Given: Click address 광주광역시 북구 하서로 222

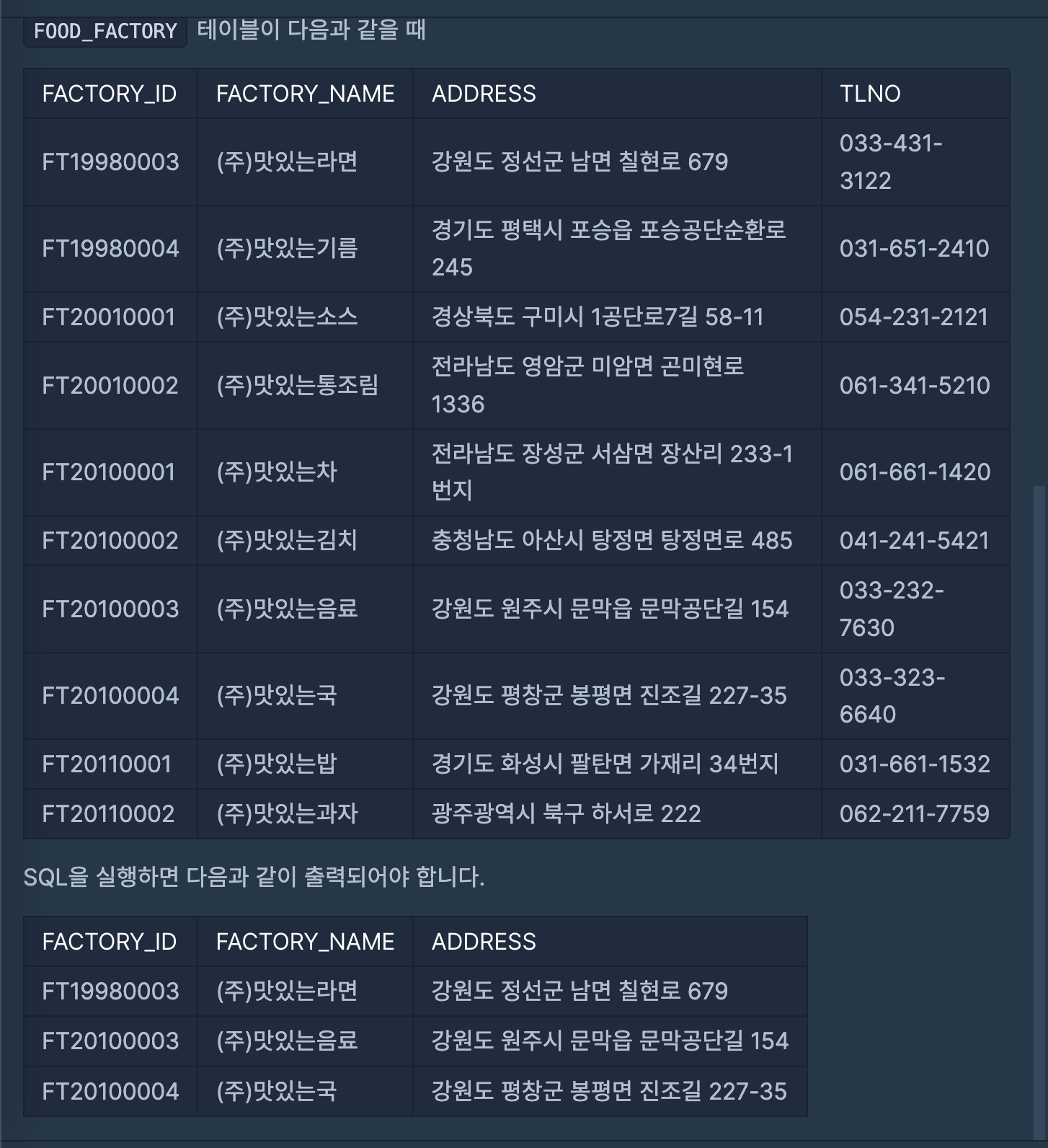Looking at the screenshot, I should point(566,814).
